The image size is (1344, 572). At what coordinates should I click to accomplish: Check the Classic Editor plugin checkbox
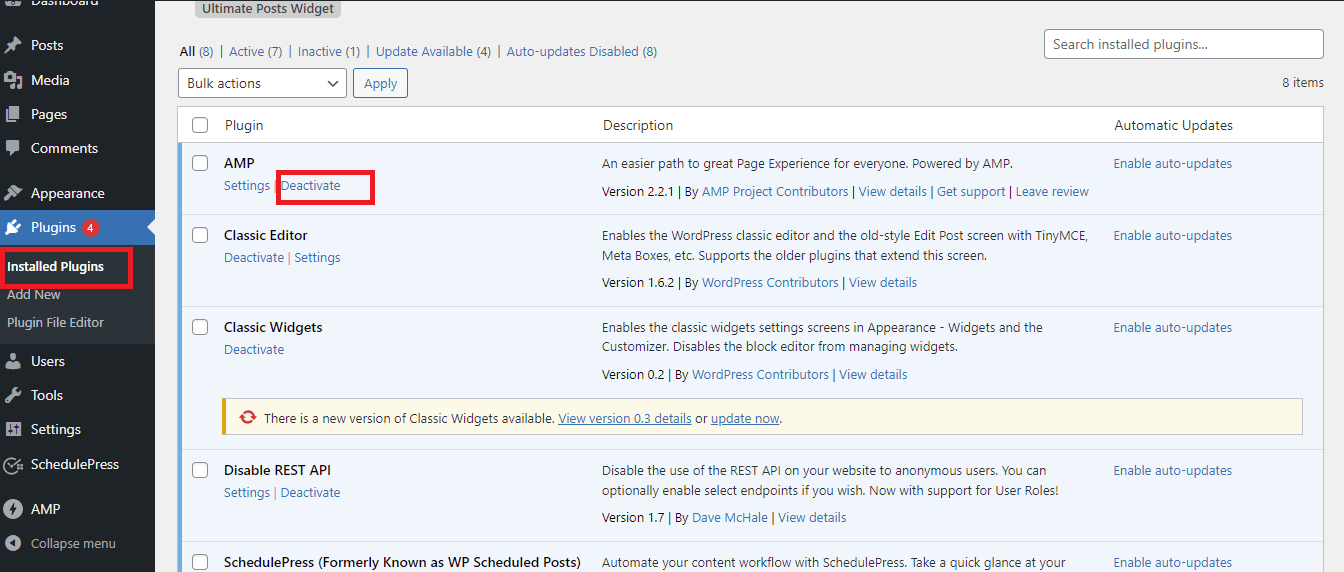[x=200, y=235]
